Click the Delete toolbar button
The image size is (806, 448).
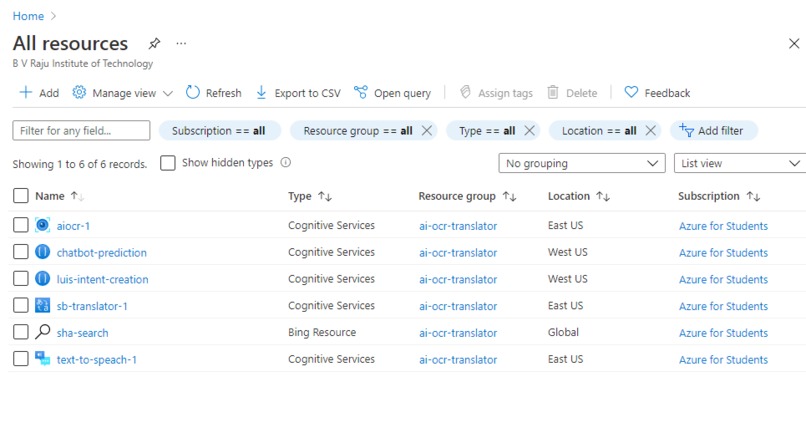click(x=572, y=93)
